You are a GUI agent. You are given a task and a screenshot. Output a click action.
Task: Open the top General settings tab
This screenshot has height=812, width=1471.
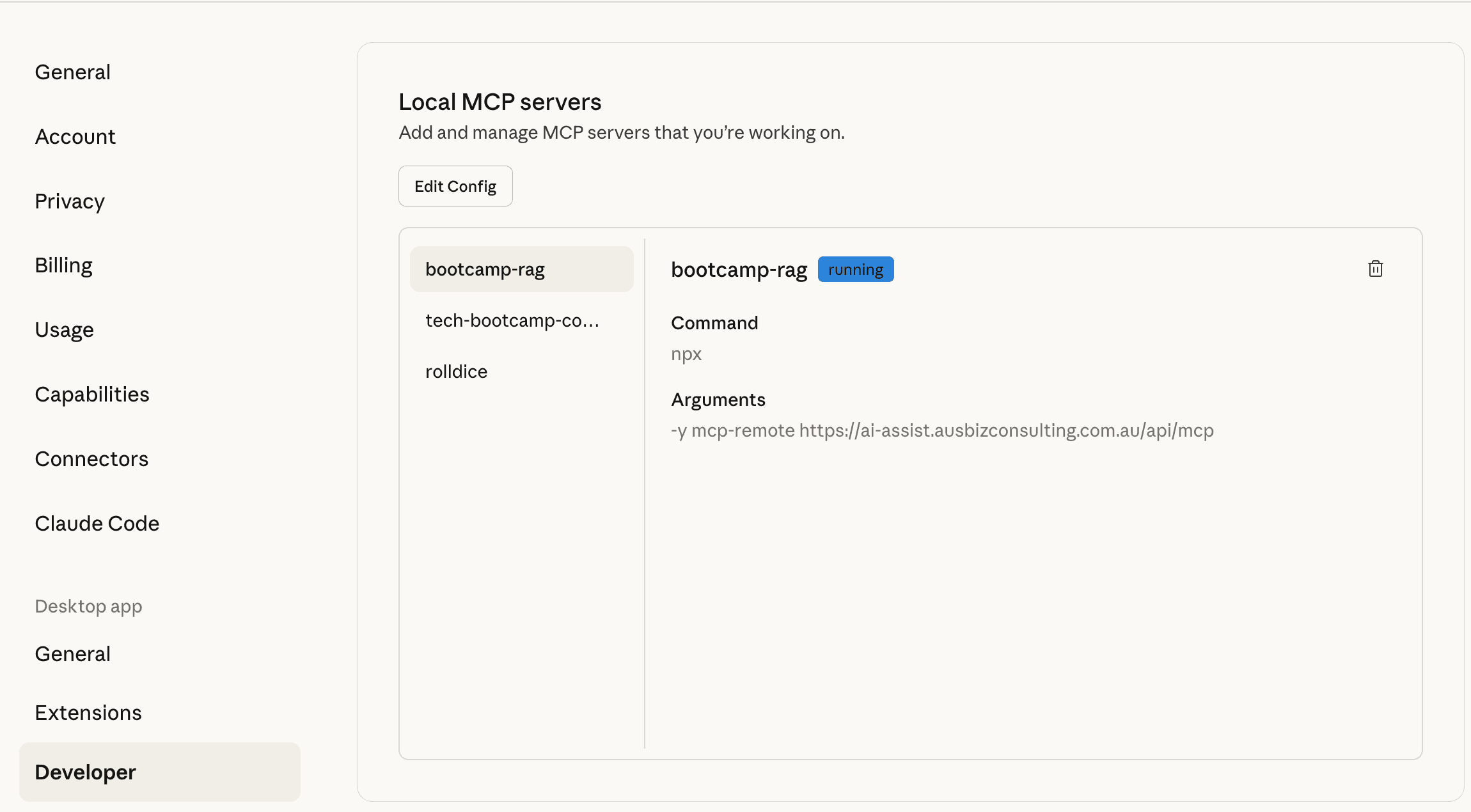73,72
